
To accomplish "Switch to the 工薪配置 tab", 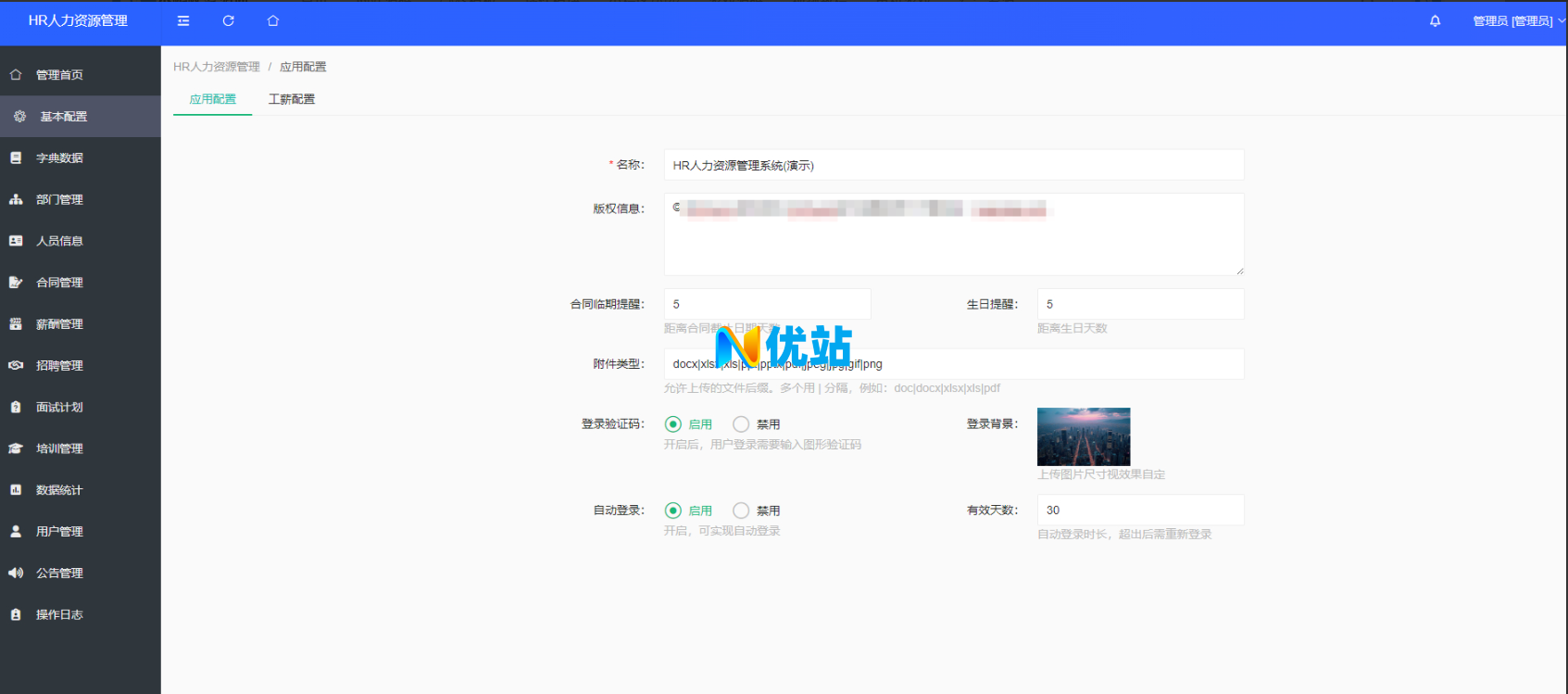I will tap(292, 99).
